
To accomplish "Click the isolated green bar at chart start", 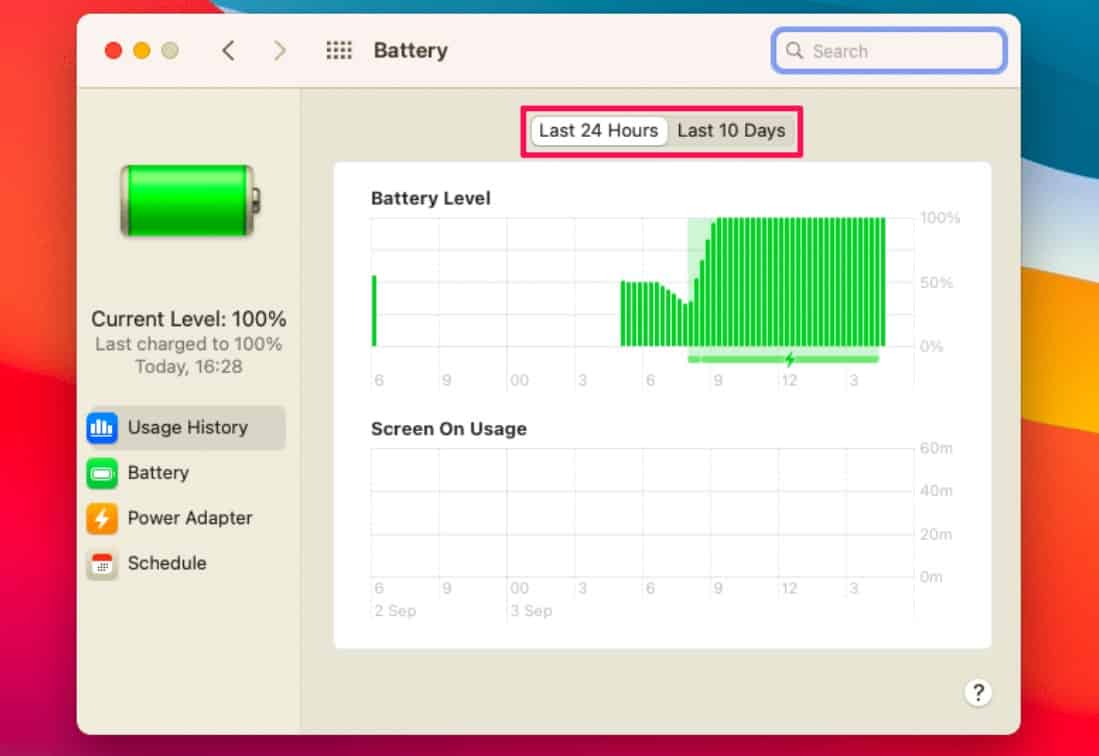I will [x=374, y=310].
